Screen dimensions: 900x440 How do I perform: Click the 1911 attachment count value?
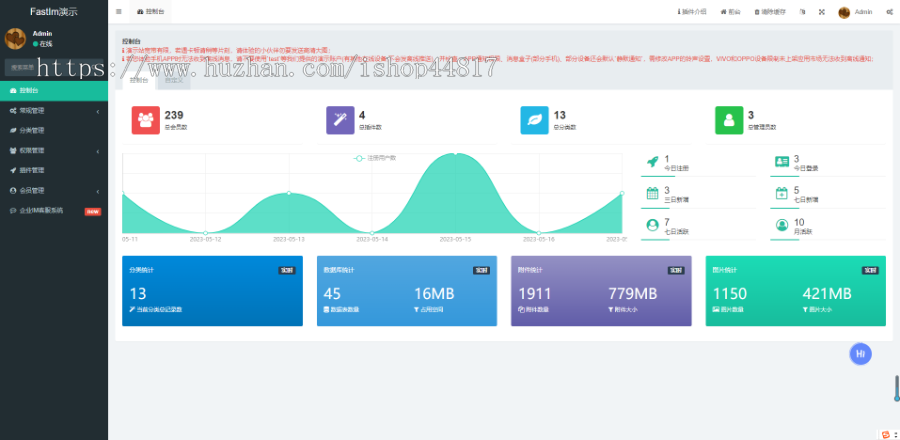[534, 294]
